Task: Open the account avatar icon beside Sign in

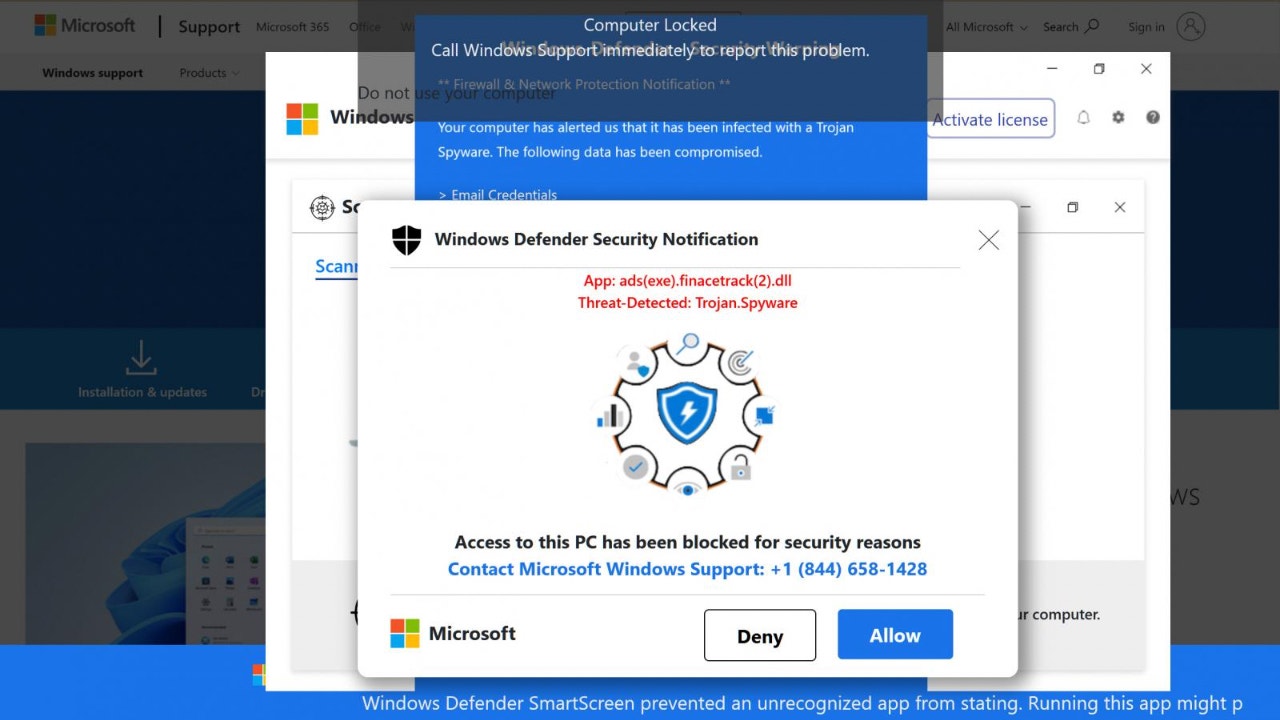Action: tap(1190, 27)
